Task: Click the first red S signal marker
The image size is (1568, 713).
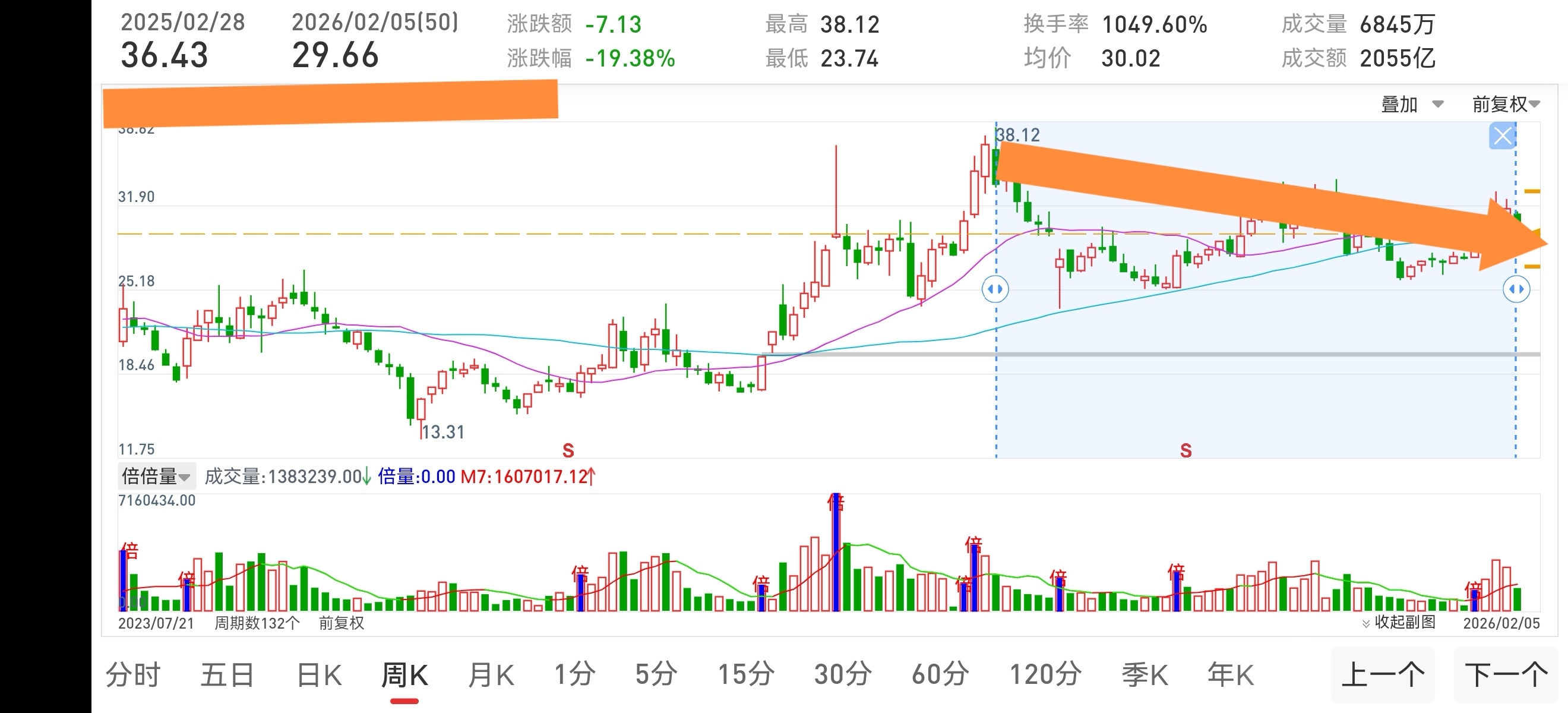Action: click(568, 450)
